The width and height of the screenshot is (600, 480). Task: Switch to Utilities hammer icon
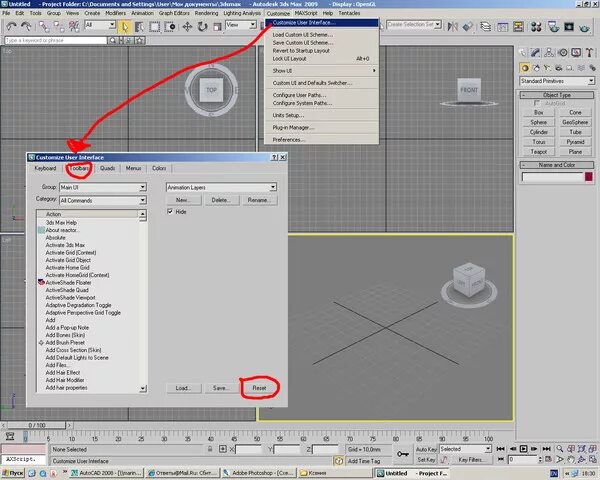(x=589, y=52)
